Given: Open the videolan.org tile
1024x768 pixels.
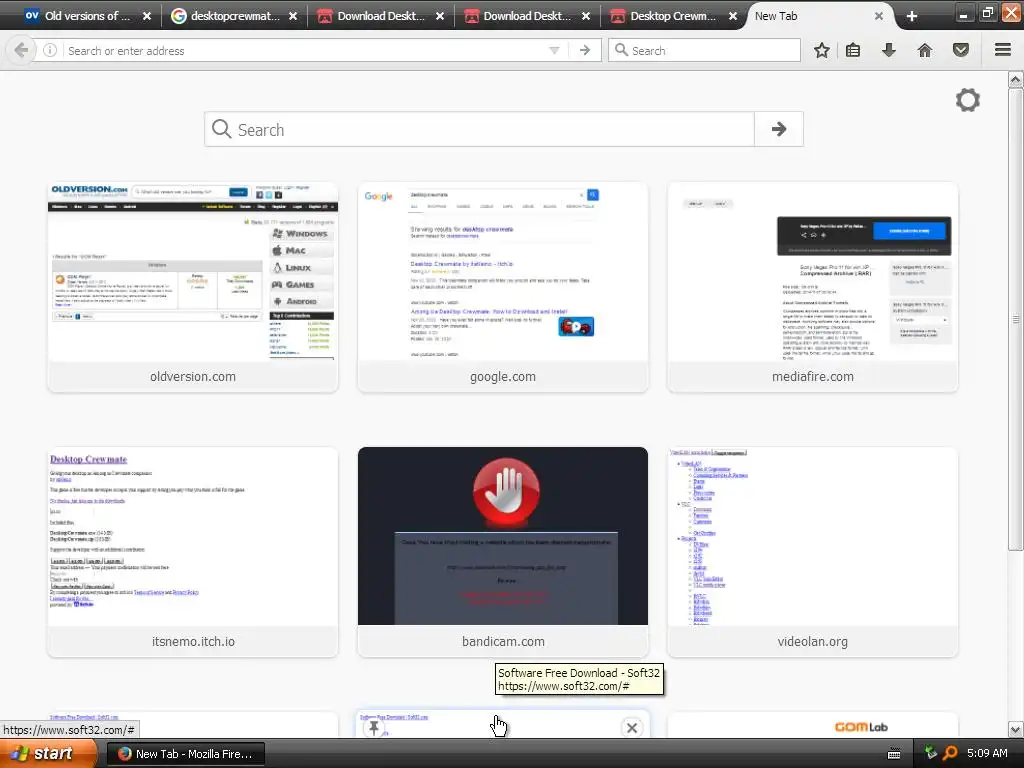Looking at the screenshot, I should tap(812, 552).
